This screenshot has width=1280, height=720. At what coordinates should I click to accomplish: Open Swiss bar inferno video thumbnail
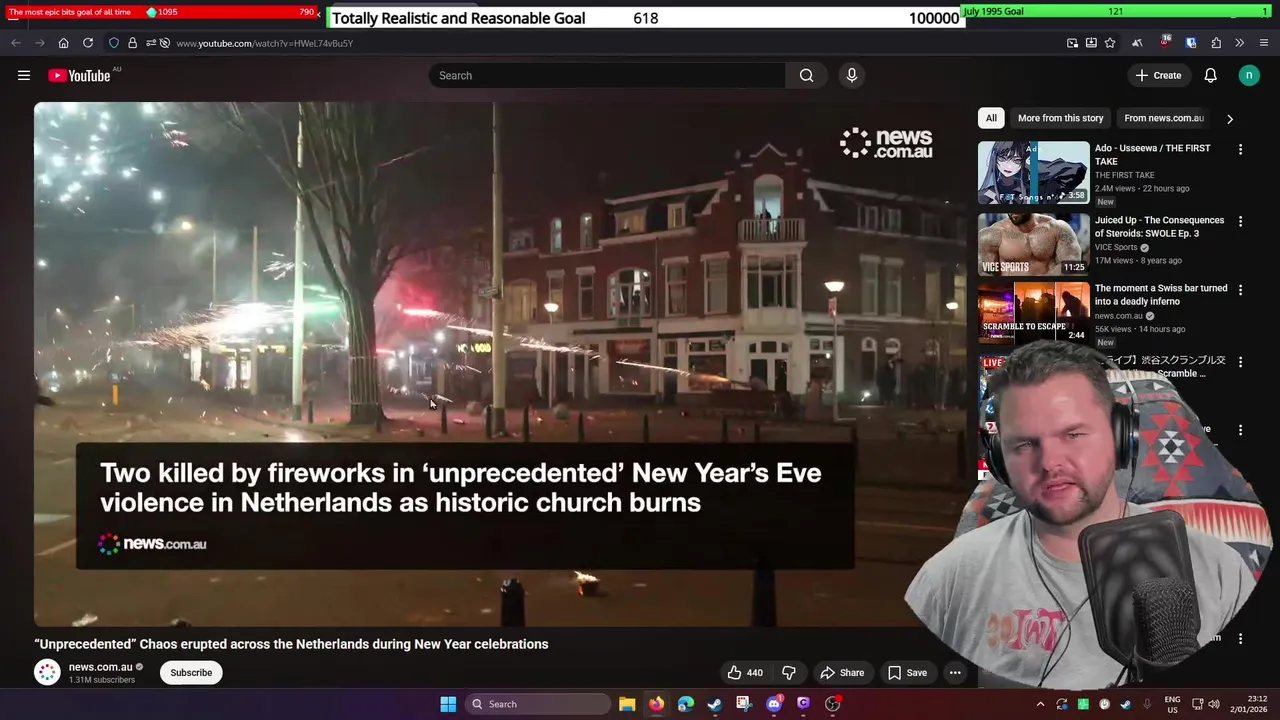pyautogui.click(x=1033, y=313)
